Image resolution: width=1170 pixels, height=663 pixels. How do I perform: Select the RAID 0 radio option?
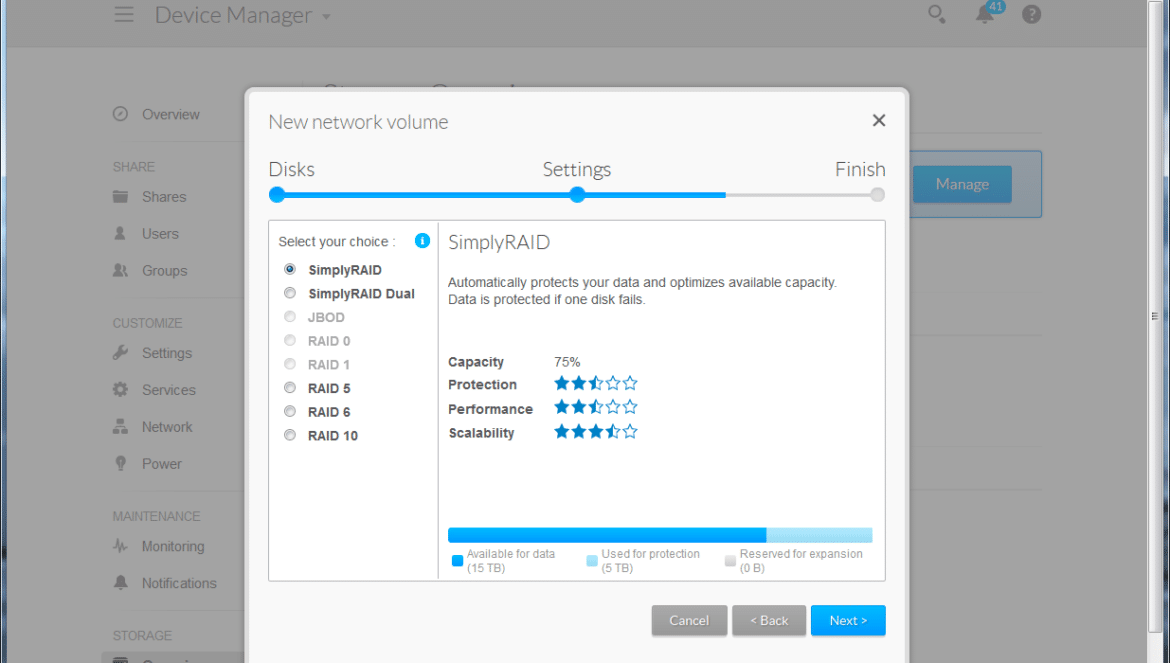pyautogui.click(x=290, y=341)
